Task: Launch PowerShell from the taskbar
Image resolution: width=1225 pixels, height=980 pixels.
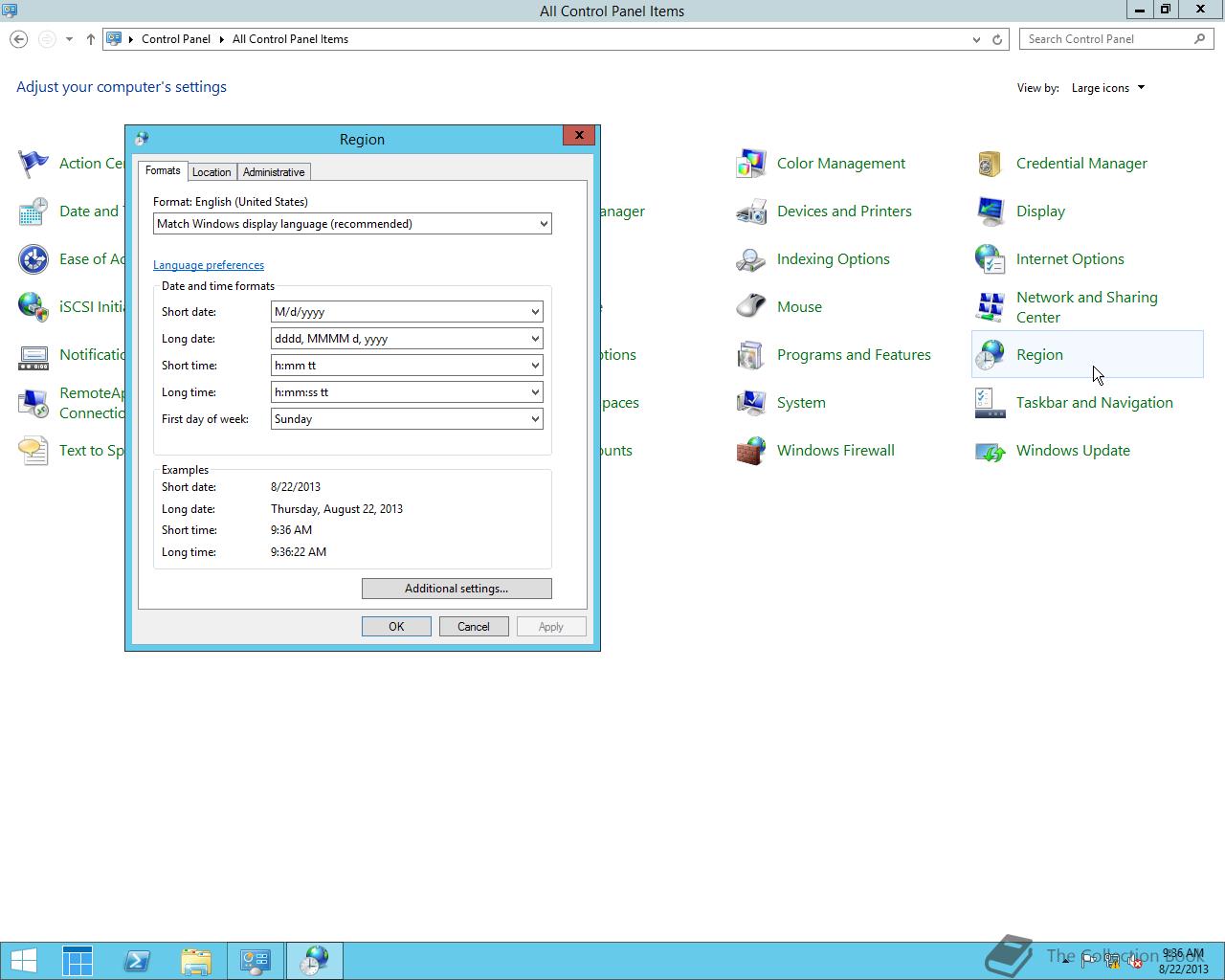Action: (137, 961)
